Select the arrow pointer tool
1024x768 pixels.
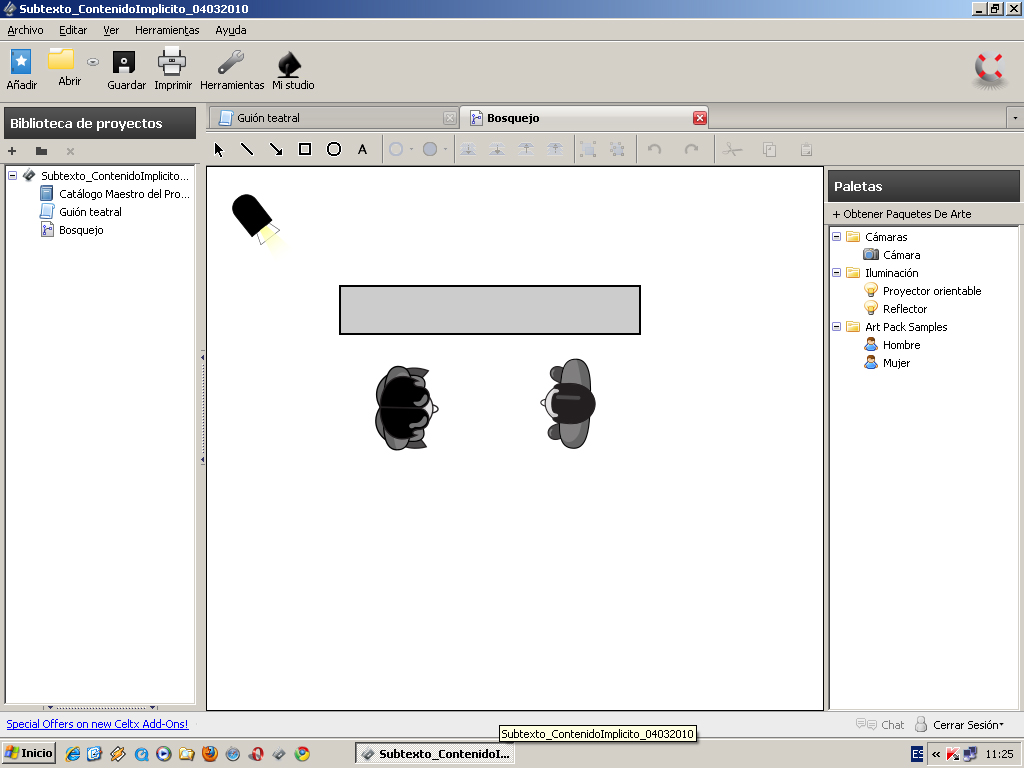(x=220, y=150)
